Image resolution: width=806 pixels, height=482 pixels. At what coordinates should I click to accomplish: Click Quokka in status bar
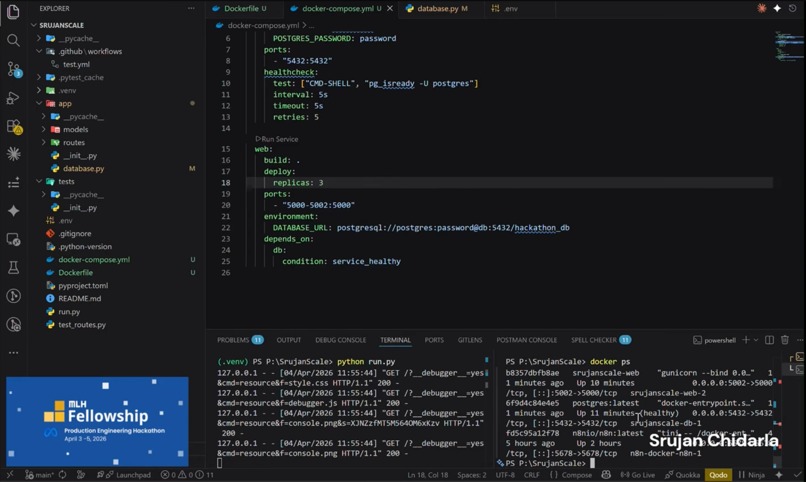click(x=683, y=475)
